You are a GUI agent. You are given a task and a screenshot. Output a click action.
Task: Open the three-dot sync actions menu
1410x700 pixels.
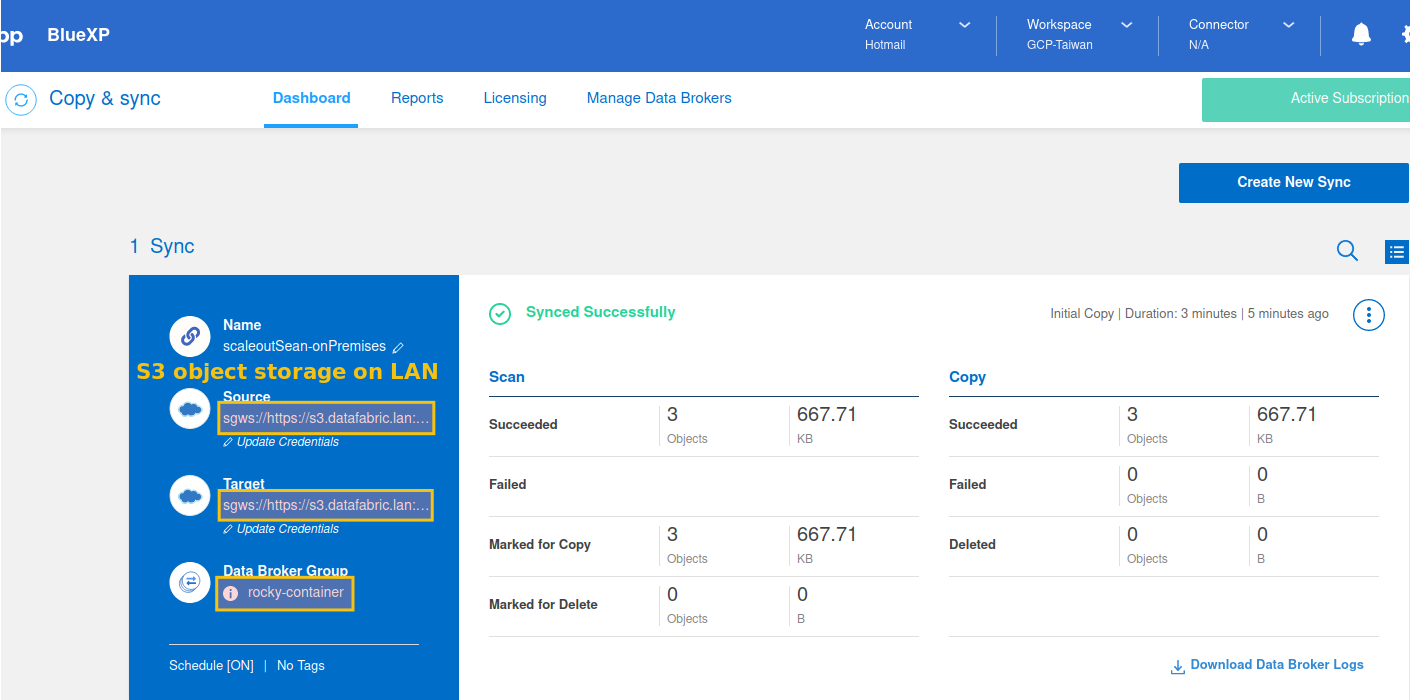click(x=1368, y=315)
